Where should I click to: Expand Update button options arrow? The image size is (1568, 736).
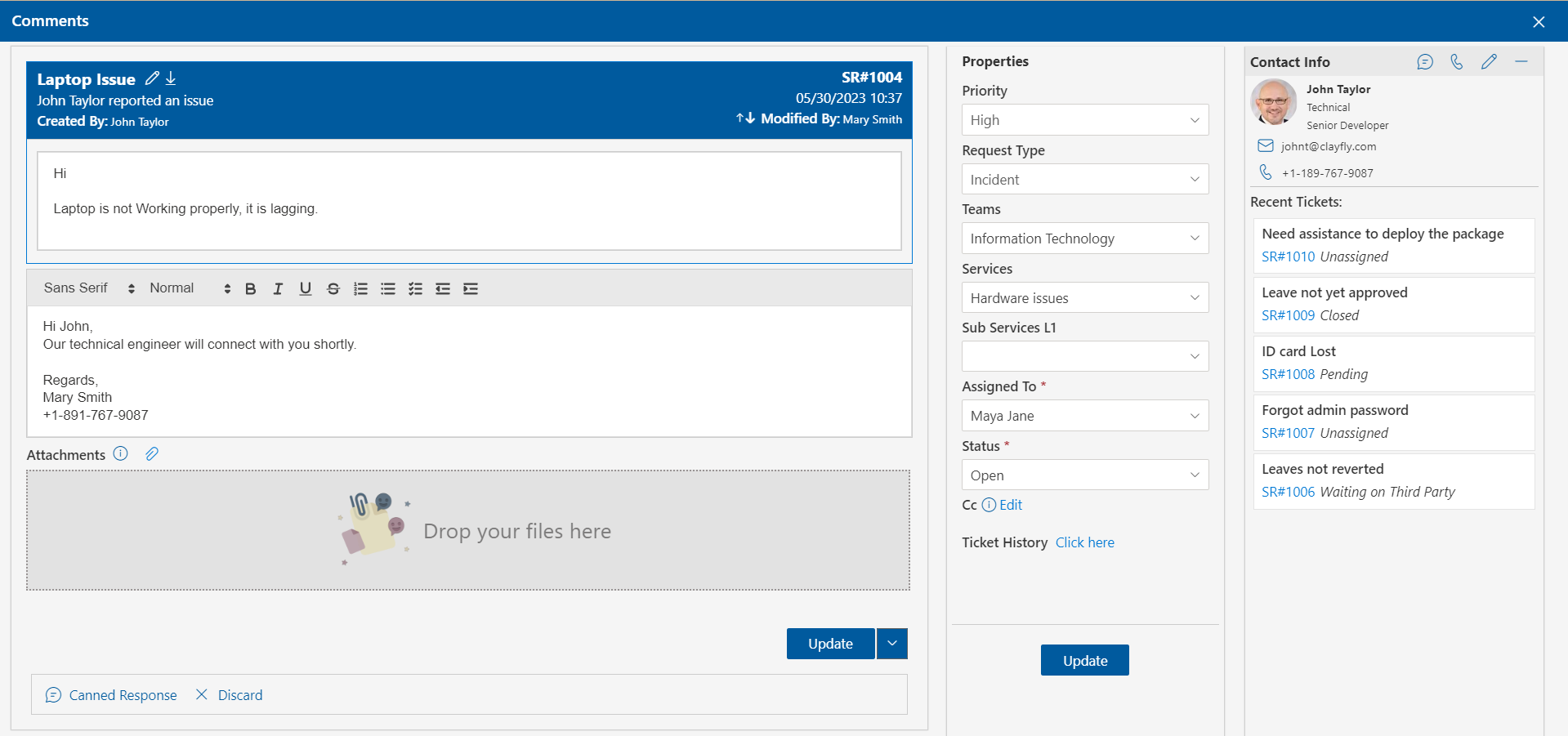(x=892, y=644)
